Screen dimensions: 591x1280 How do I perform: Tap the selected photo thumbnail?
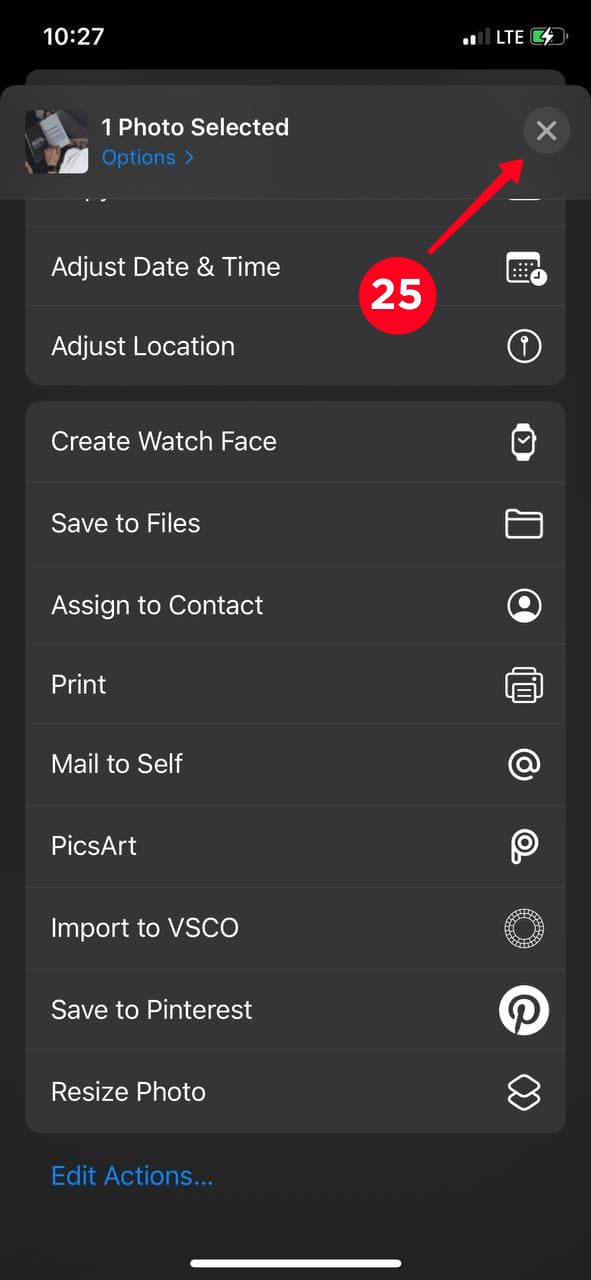tap(56, 142)
